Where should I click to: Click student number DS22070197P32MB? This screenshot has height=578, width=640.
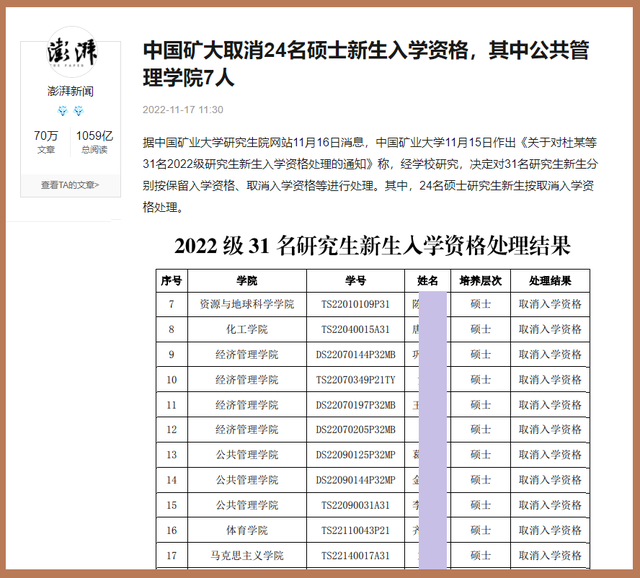356,405
